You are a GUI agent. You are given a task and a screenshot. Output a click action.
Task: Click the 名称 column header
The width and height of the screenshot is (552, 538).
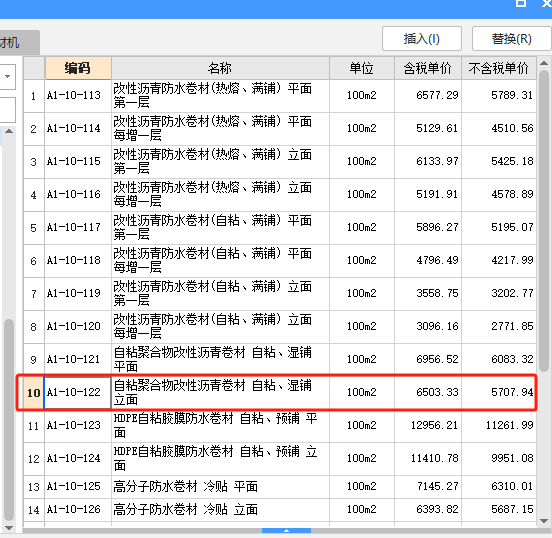220,68
